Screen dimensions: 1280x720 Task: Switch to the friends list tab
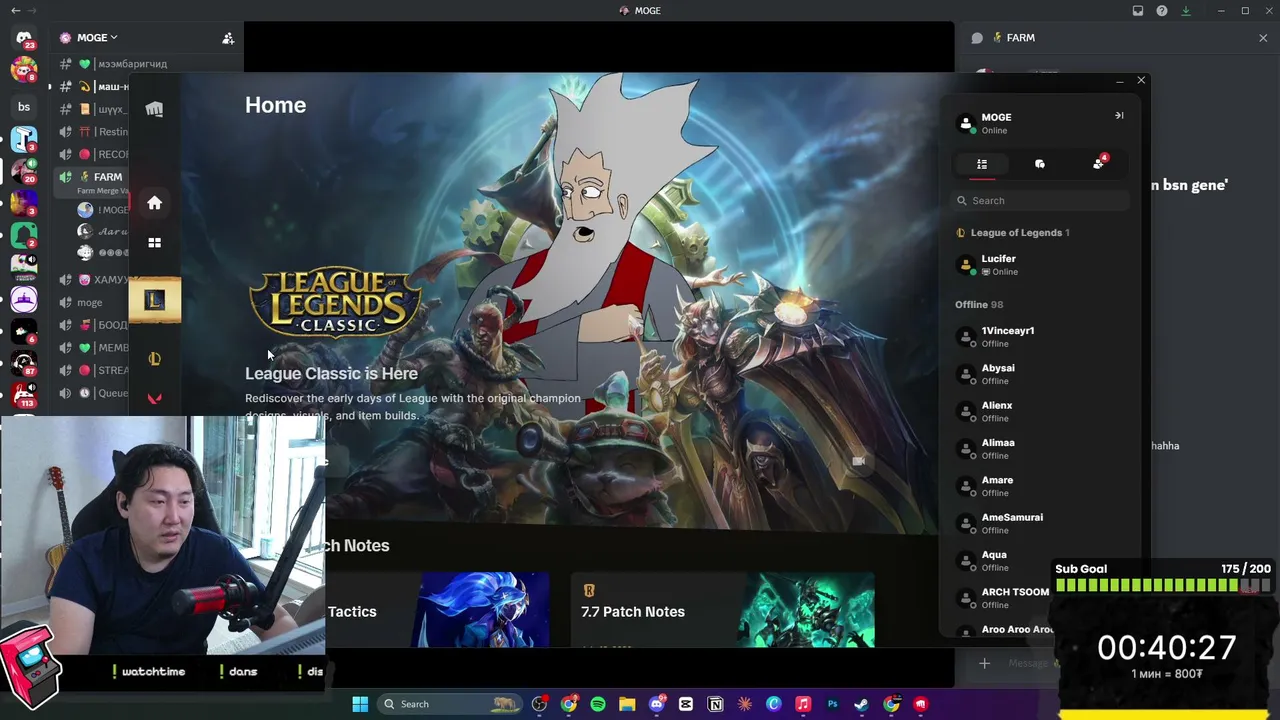click(982, 164)
